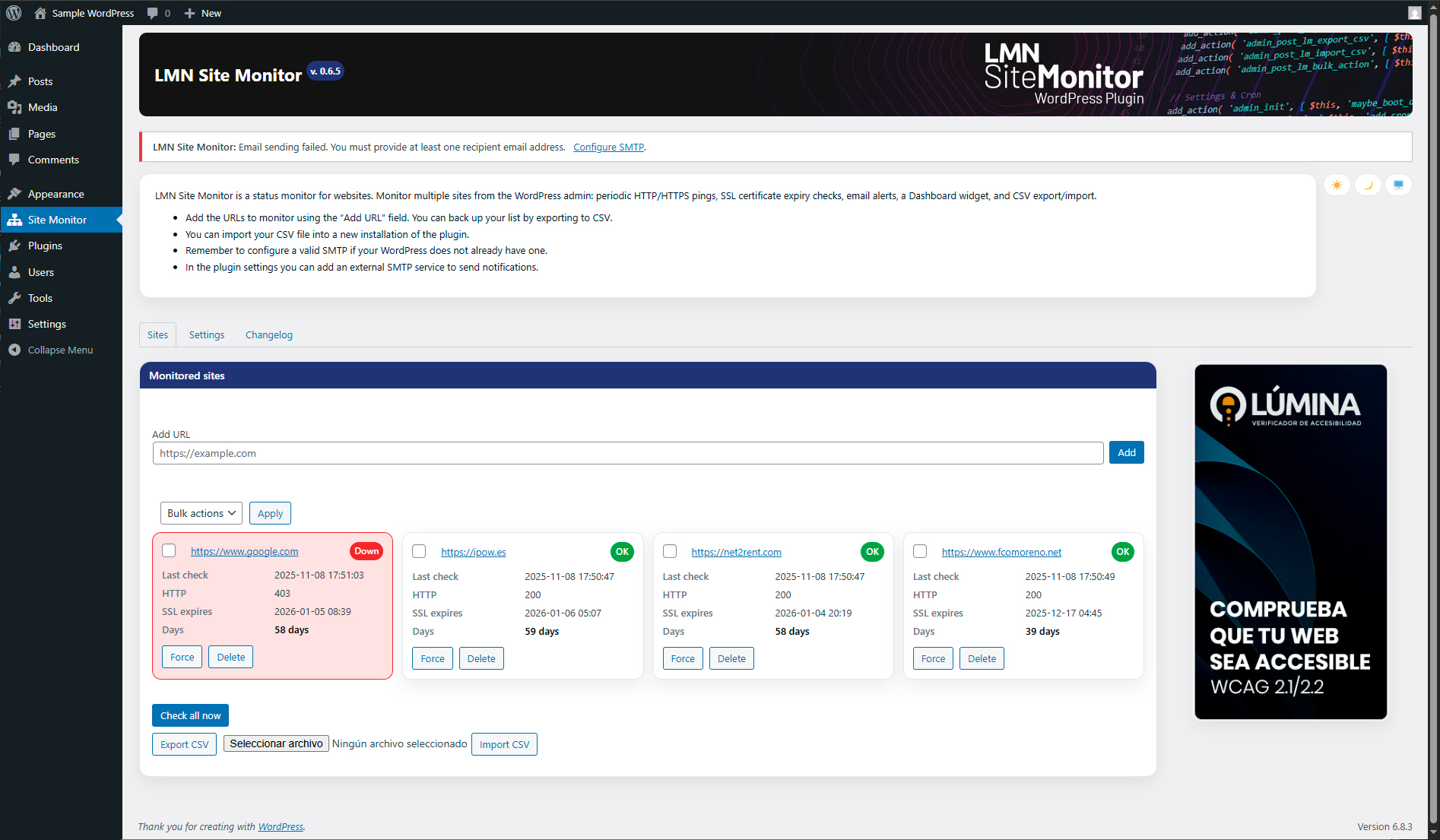
Task: Tick the checkbox for google.com site
Action: point(169,550)
